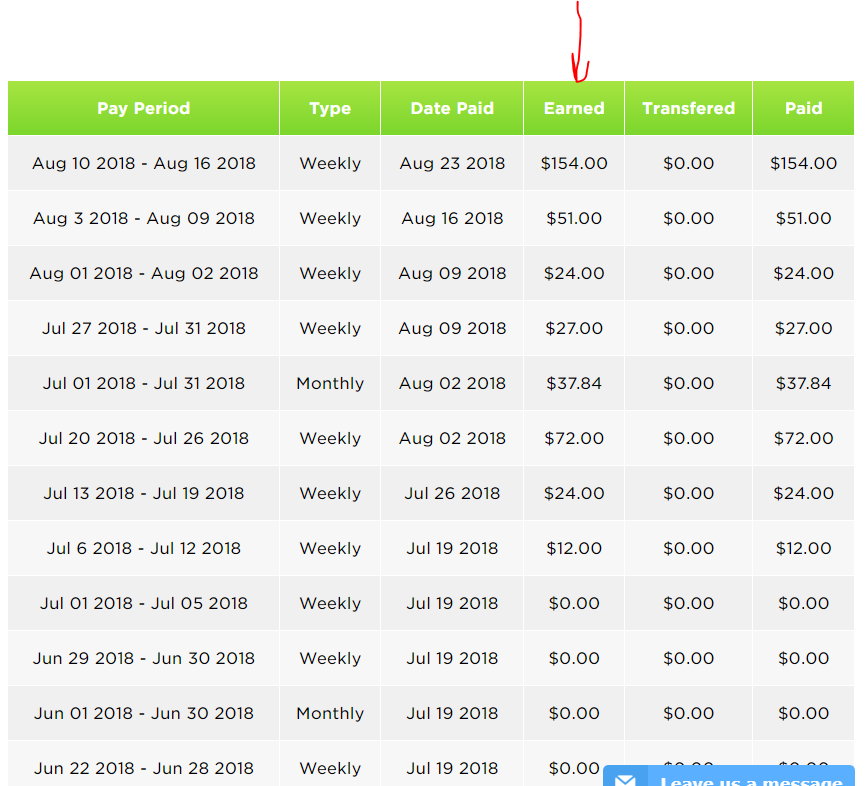Click Monthly type for Jul 01 - Jul 31 2018
Screen dimensions: 865x786
pyautogui.click(x=330, y=383)
